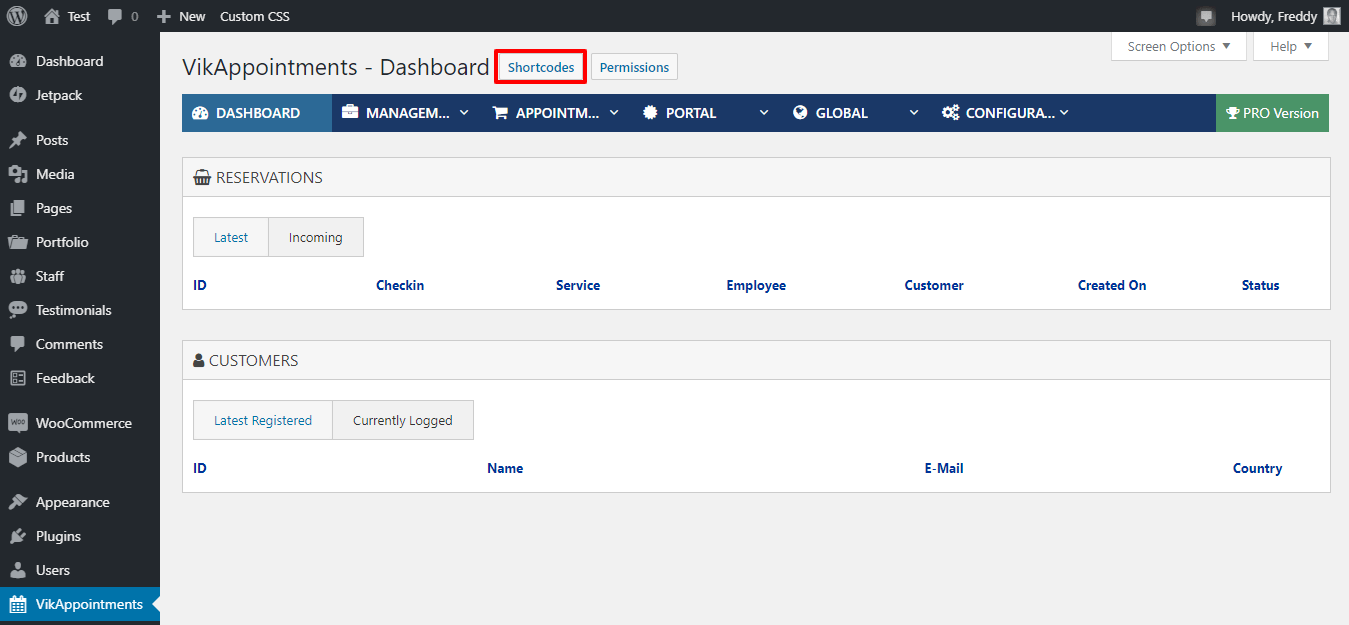Viewport: 1349px width, 625px height.
Task: Click the Service column header
Action: click(x=578, y=285)
